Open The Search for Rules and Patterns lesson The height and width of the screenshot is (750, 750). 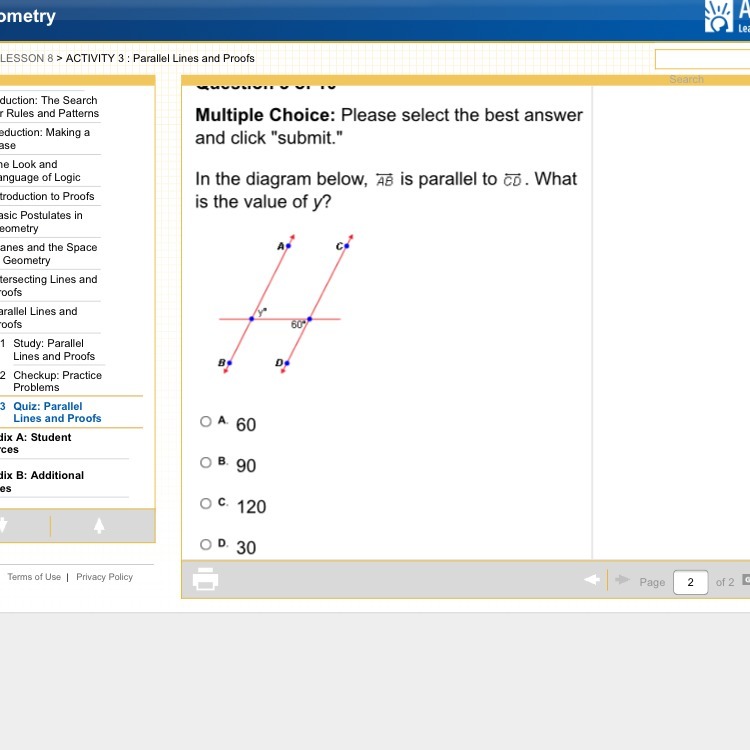point(49,107)
